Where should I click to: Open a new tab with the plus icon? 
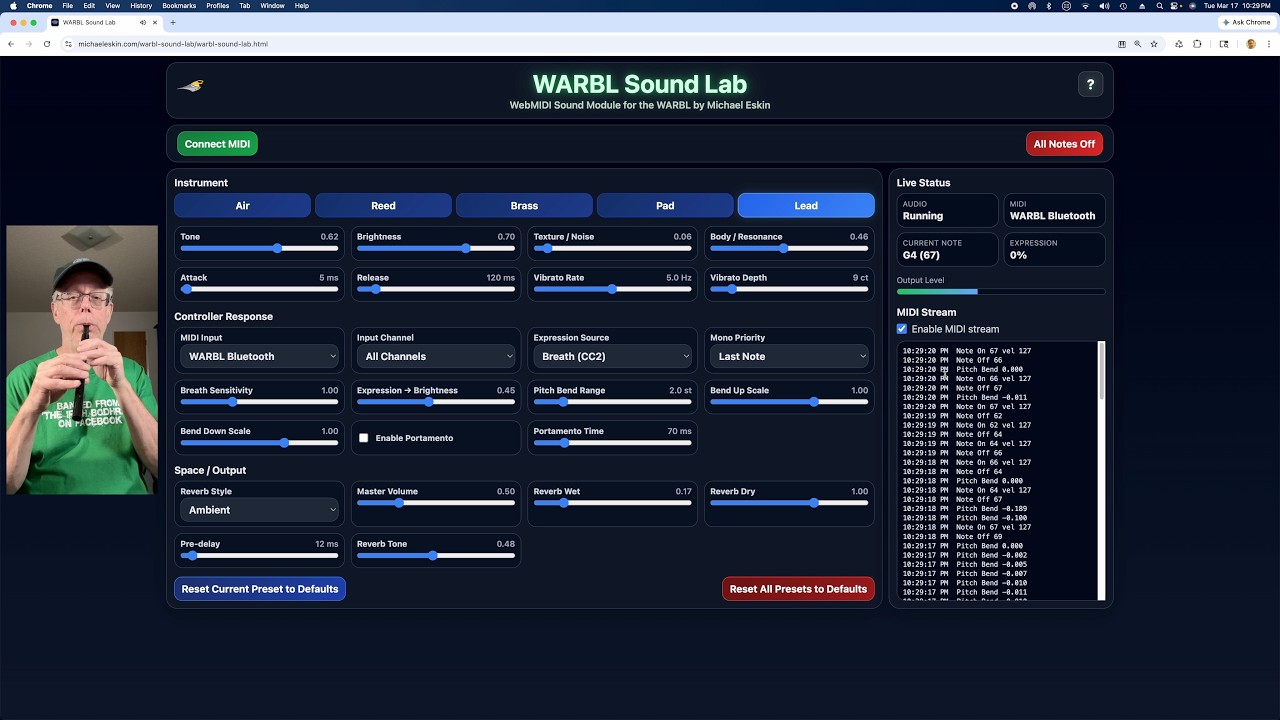click(173, 22)
